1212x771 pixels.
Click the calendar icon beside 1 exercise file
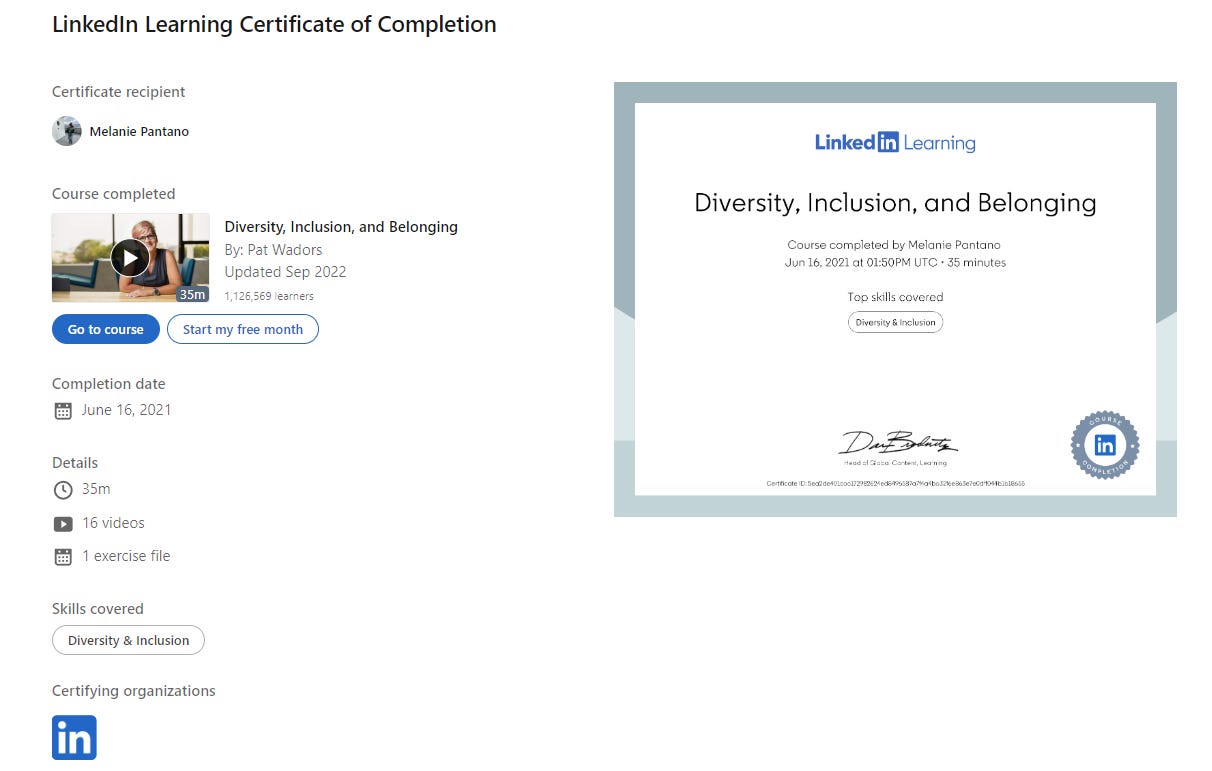63,557
